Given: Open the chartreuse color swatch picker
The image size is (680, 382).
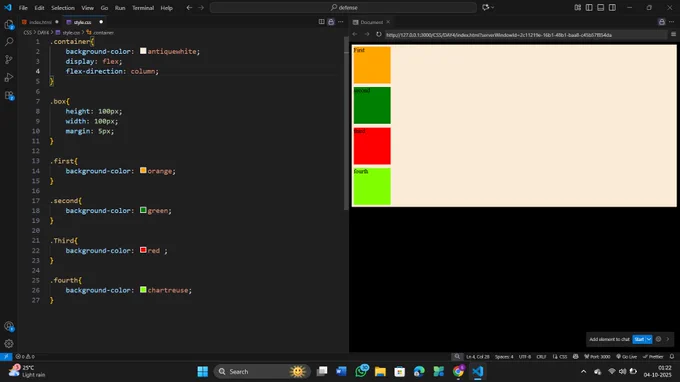Looking at the screenshot, I should 143,290.
